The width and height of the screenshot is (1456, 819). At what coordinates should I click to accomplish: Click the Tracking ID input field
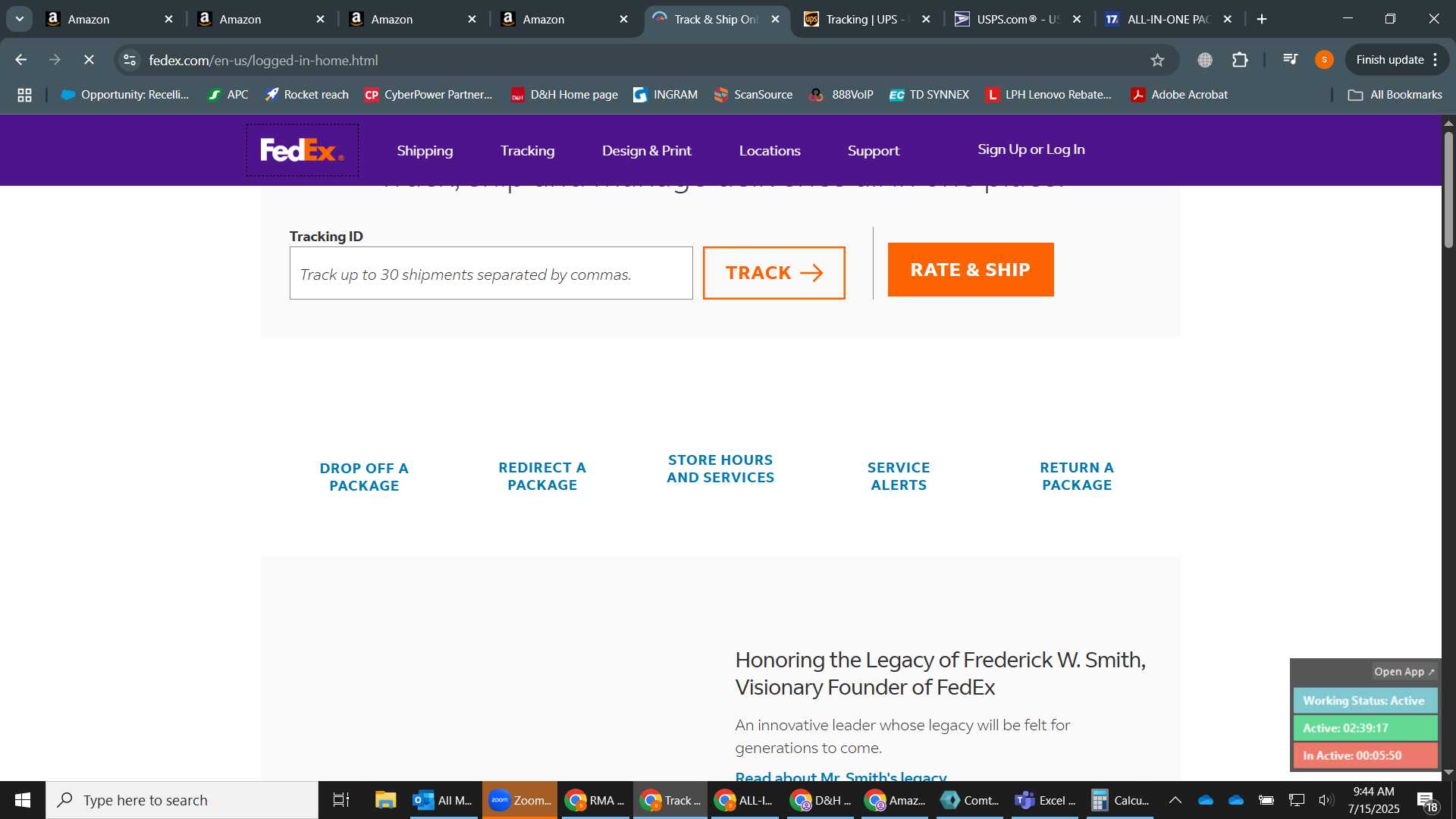(x=491, y=273)
